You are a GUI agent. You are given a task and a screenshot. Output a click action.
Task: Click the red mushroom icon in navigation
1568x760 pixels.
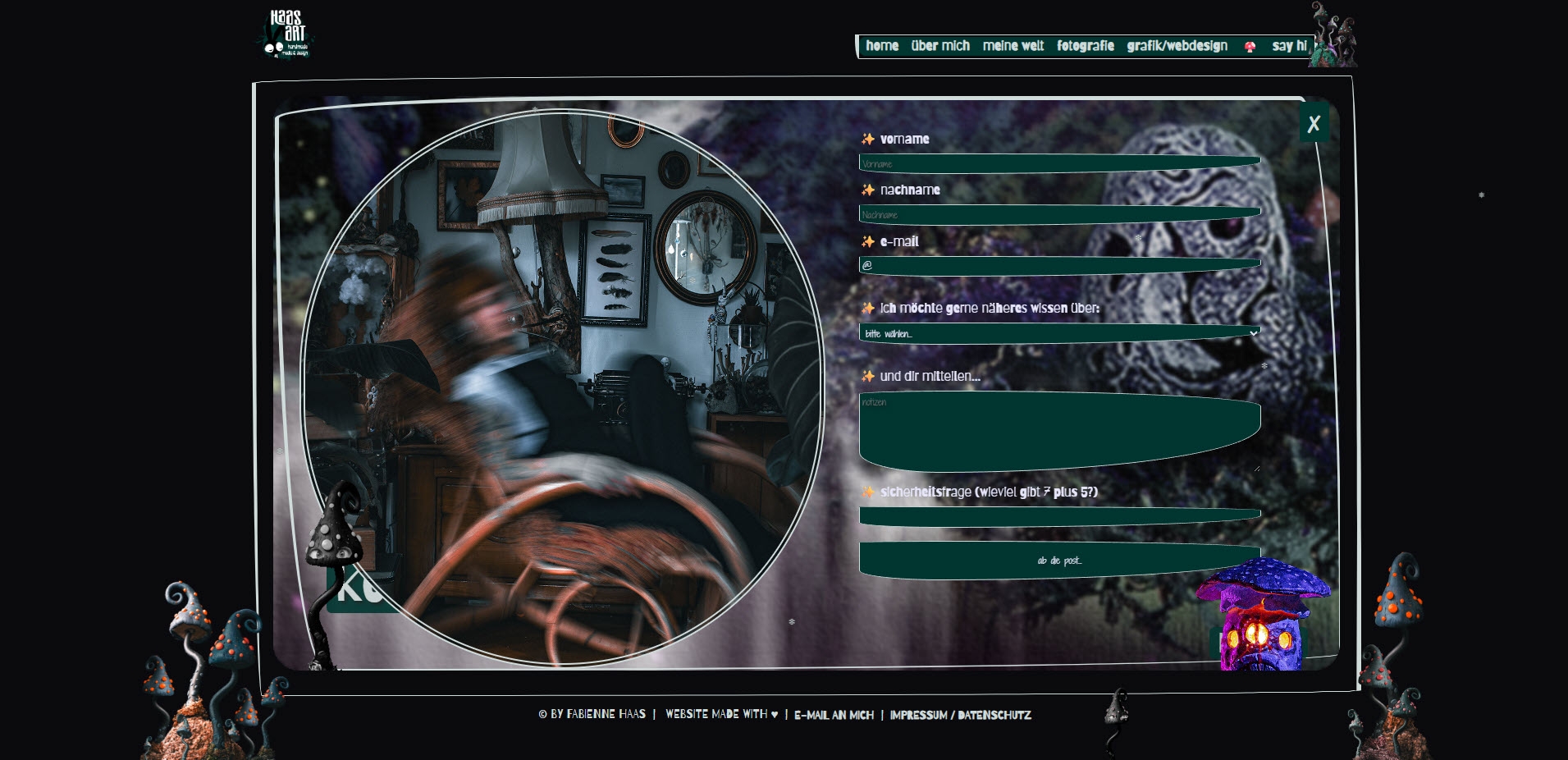tap(1250, 47)
